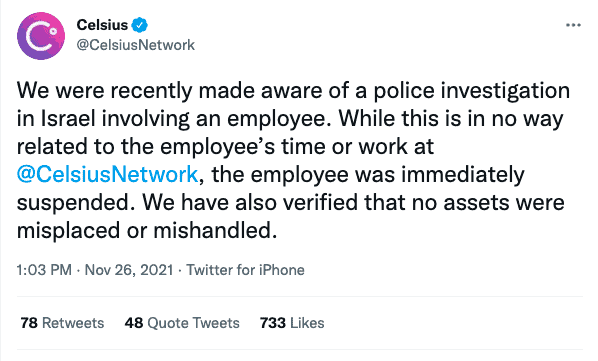View the 48 Quote Tweets list
This screenshot has height=361, width=598.
pos(182,323)
